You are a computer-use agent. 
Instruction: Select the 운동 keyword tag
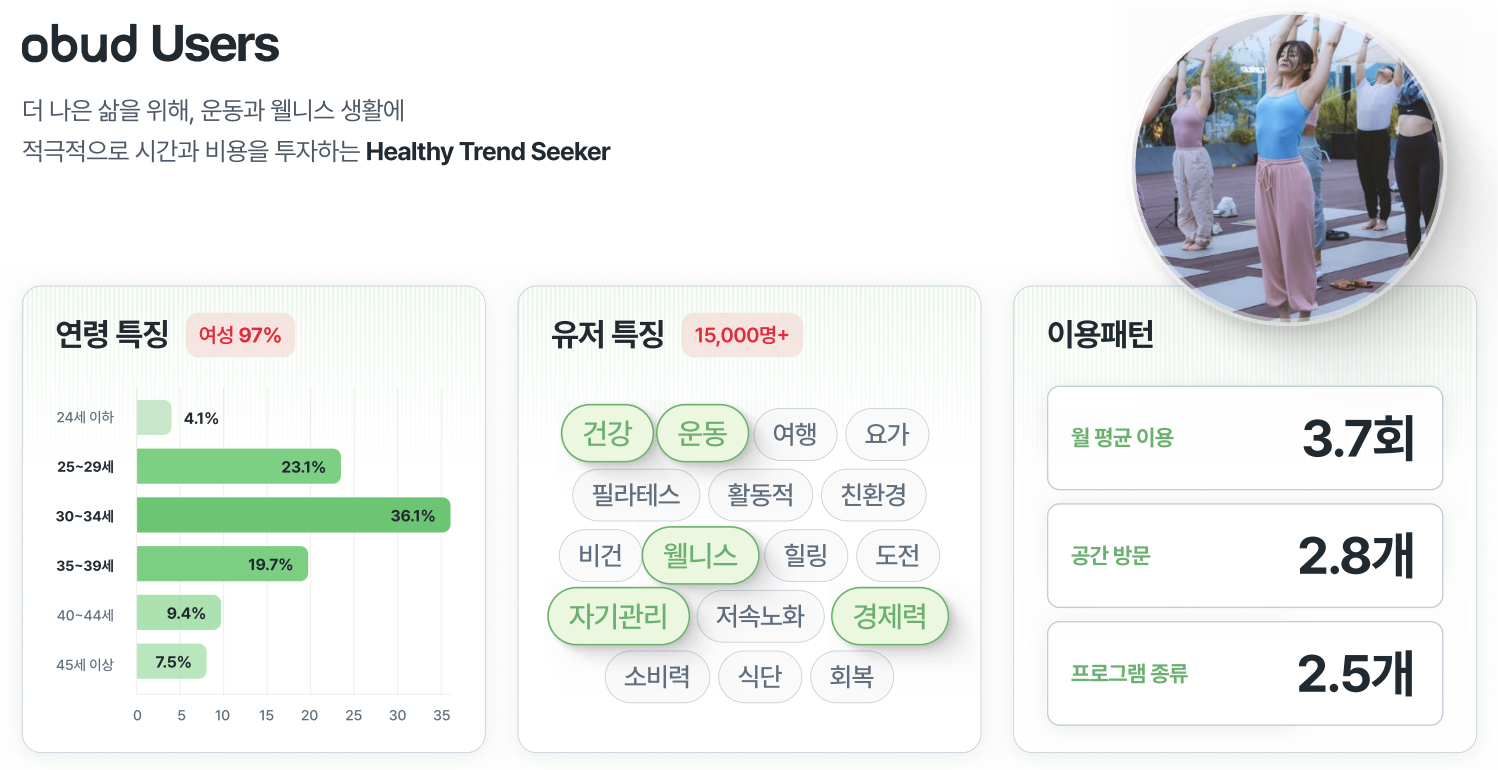pos(702,433)
